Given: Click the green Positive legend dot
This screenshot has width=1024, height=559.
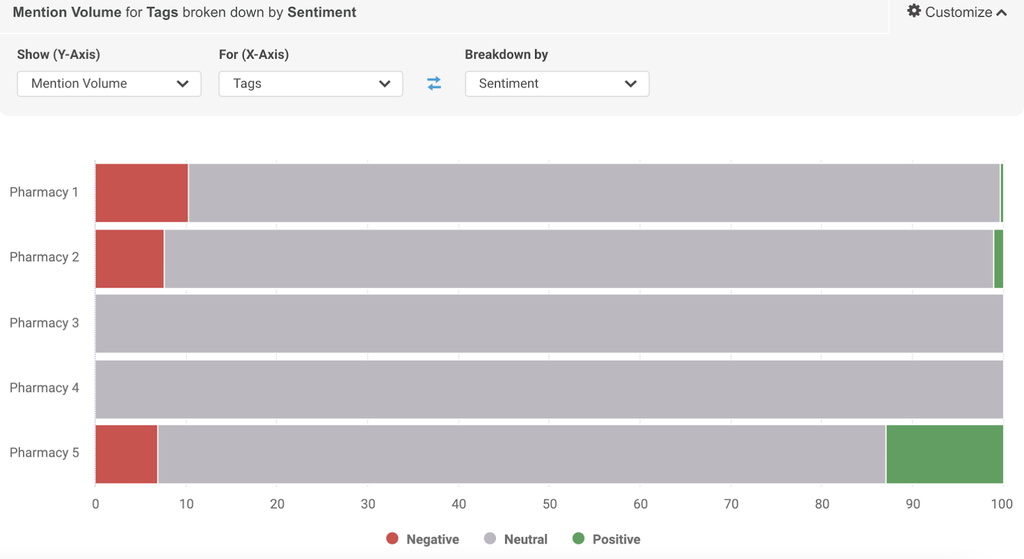Looking at the screenshot, I should pyautogui.click(x=578, y=539).
